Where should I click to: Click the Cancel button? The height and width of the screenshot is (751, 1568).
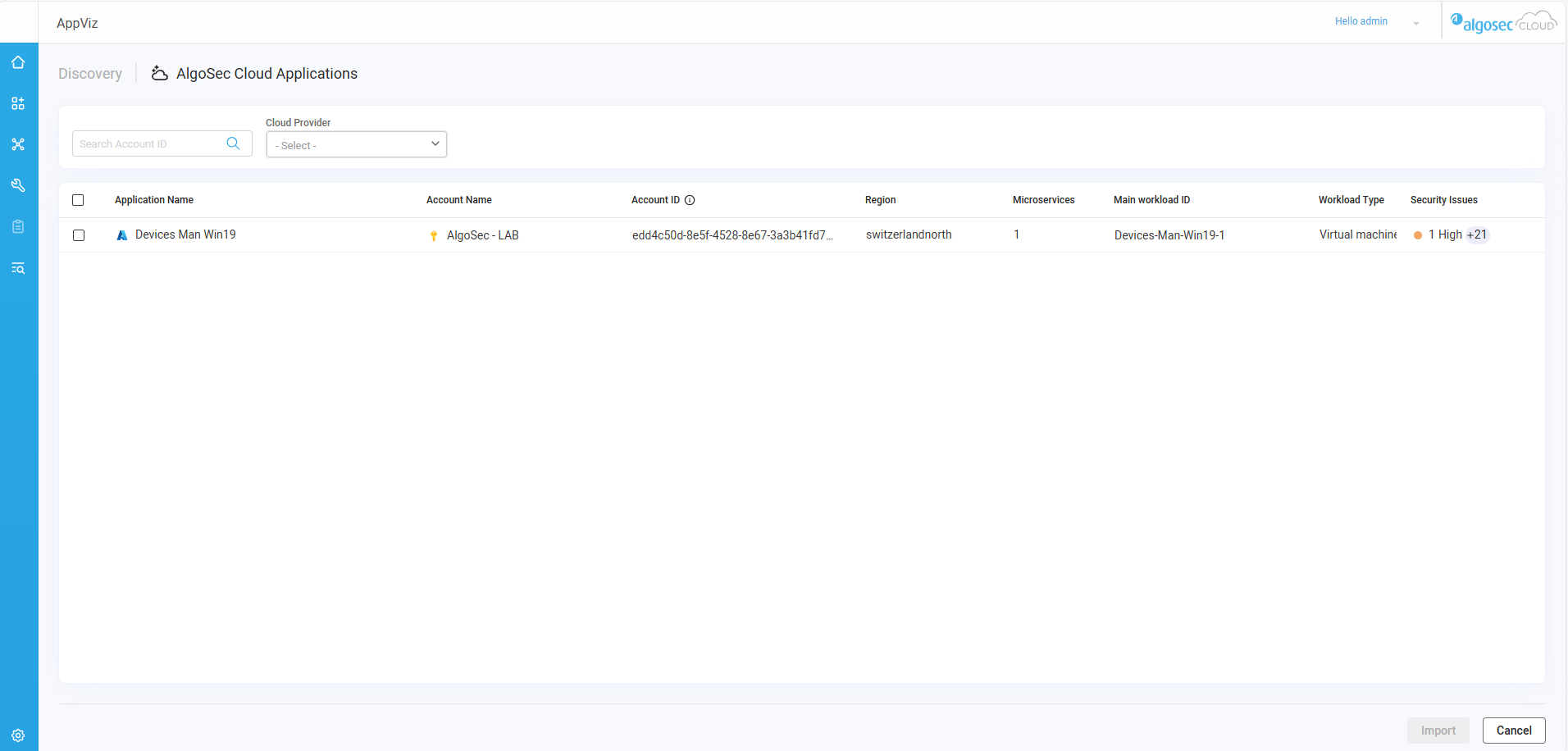[1514, 731]
